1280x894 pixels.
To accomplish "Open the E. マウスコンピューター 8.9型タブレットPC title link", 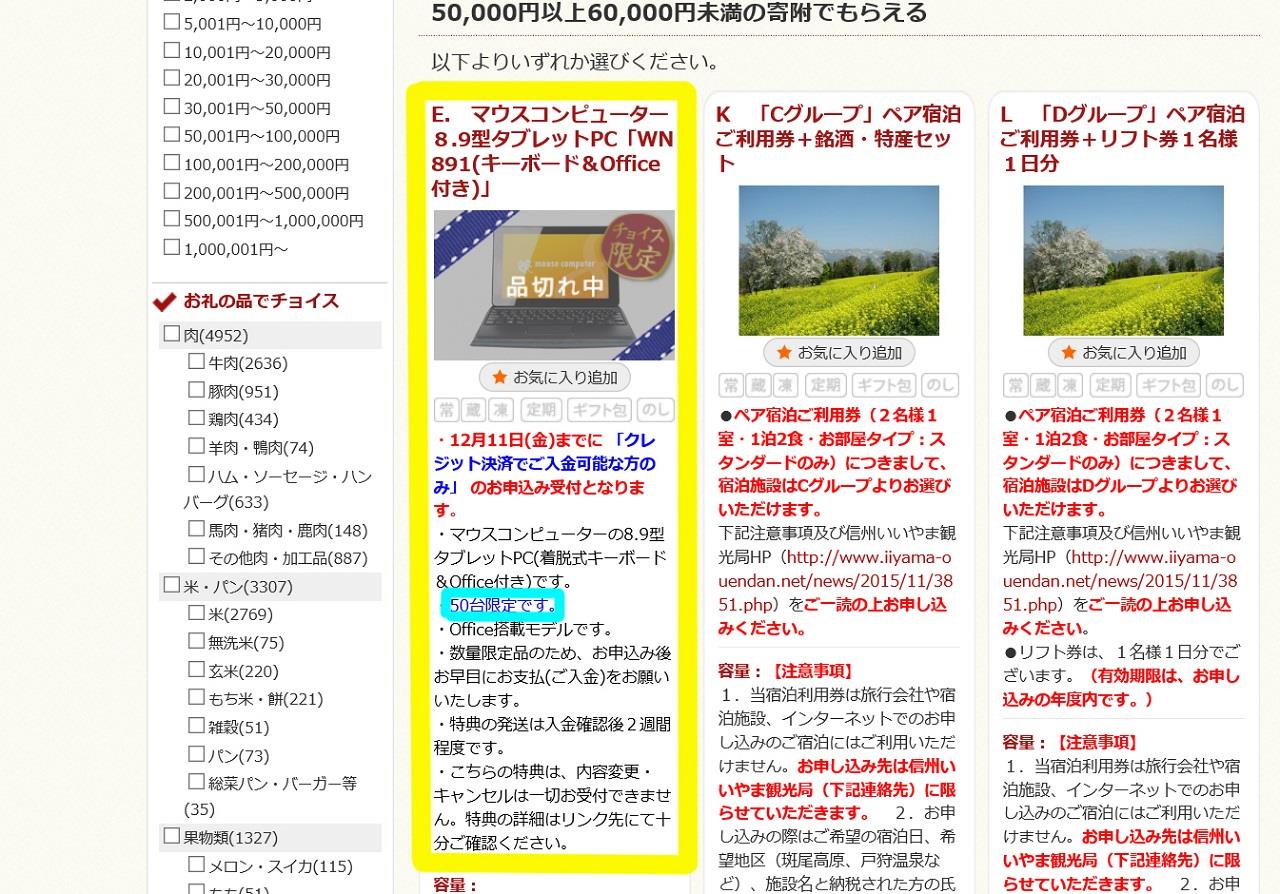I will 554,150.
